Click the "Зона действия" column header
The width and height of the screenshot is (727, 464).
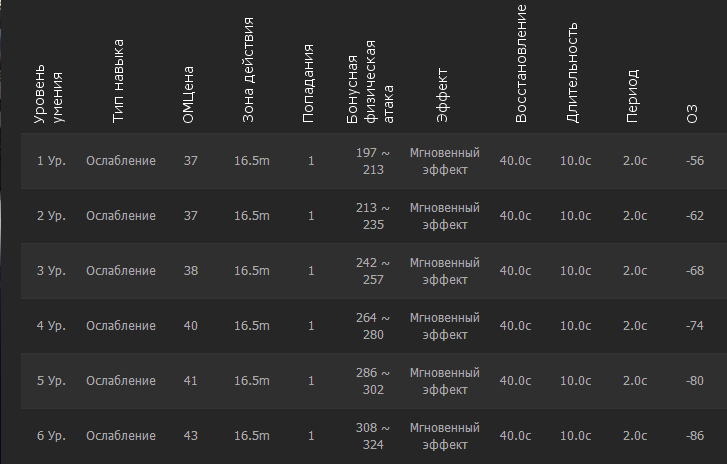250,72
